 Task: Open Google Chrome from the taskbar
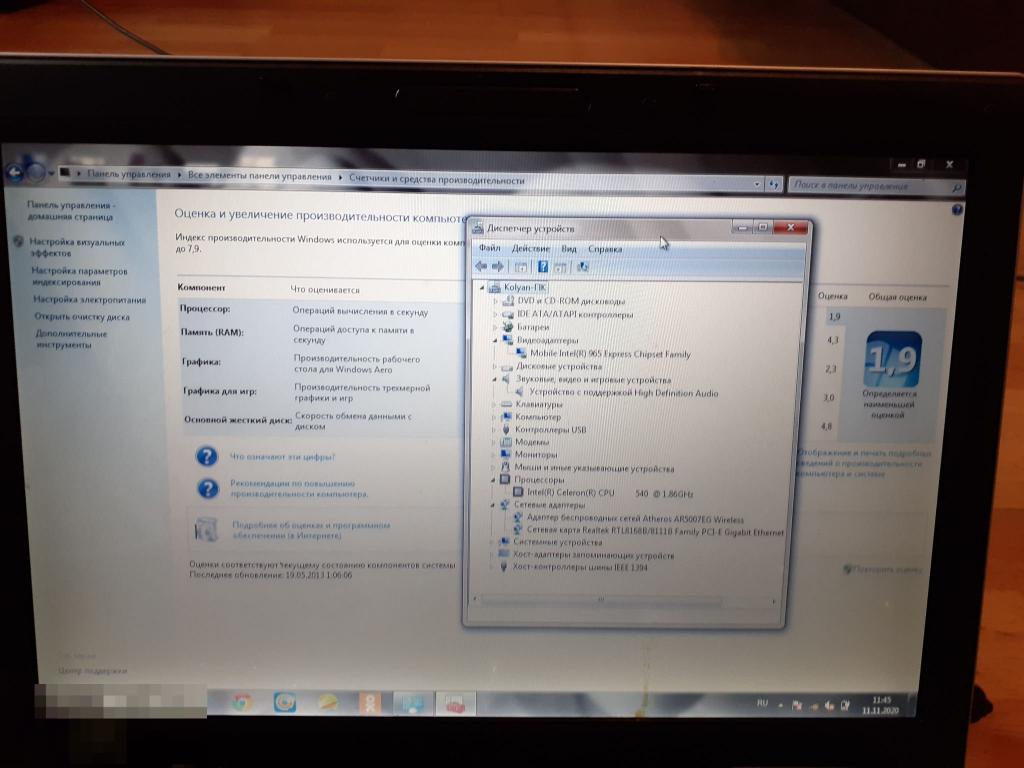point(242,702)
